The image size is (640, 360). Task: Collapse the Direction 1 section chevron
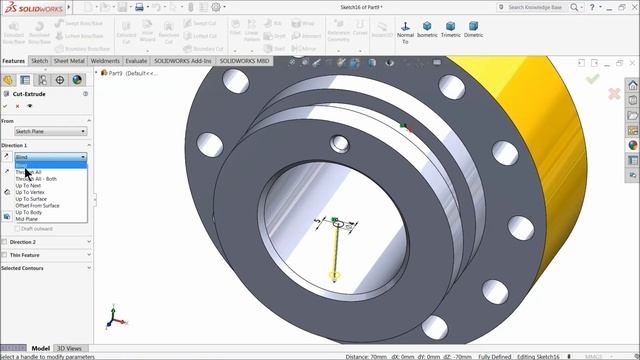pos(89,145)
